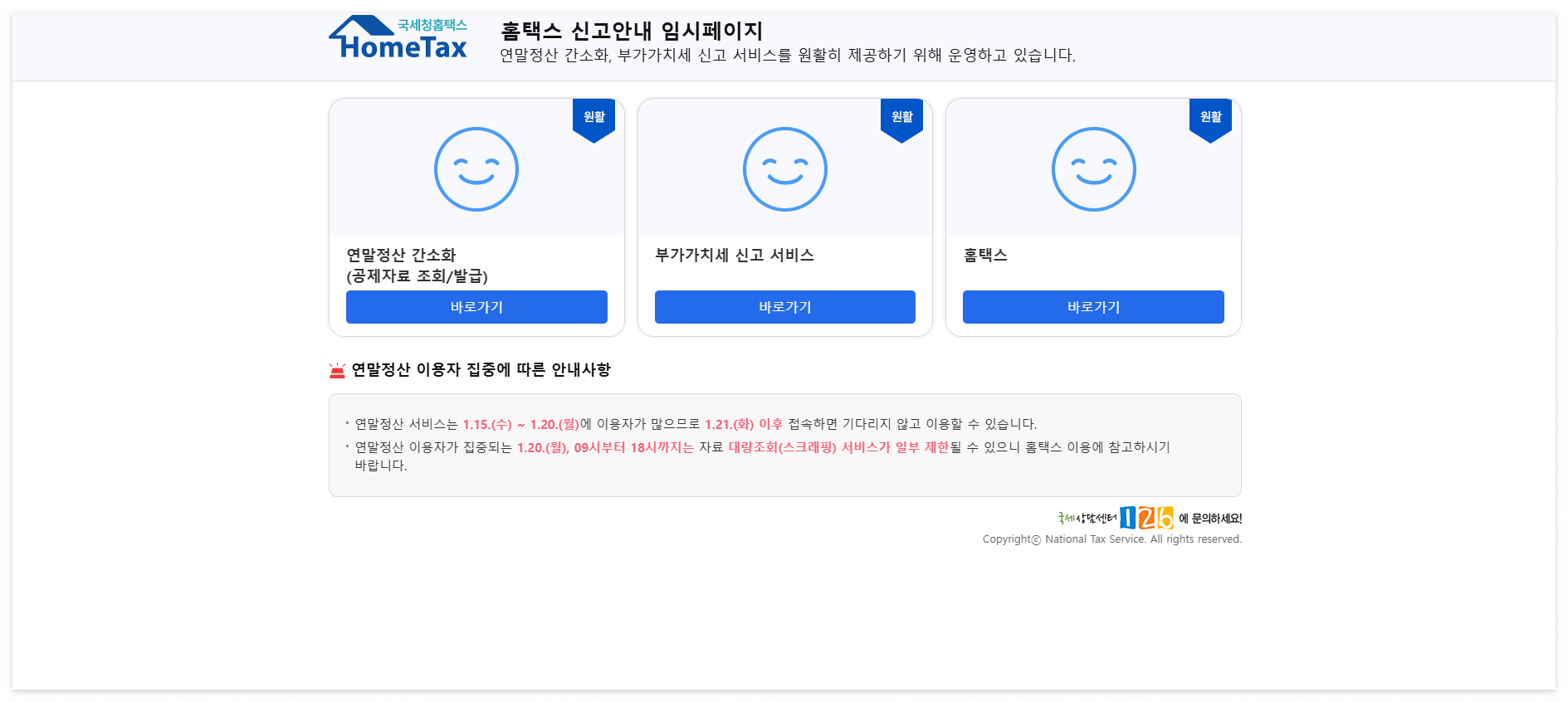The height and width of the screenshot is (702, 1568).
Task: Click the 홈택스 card title text
Action: coord(985,255)
